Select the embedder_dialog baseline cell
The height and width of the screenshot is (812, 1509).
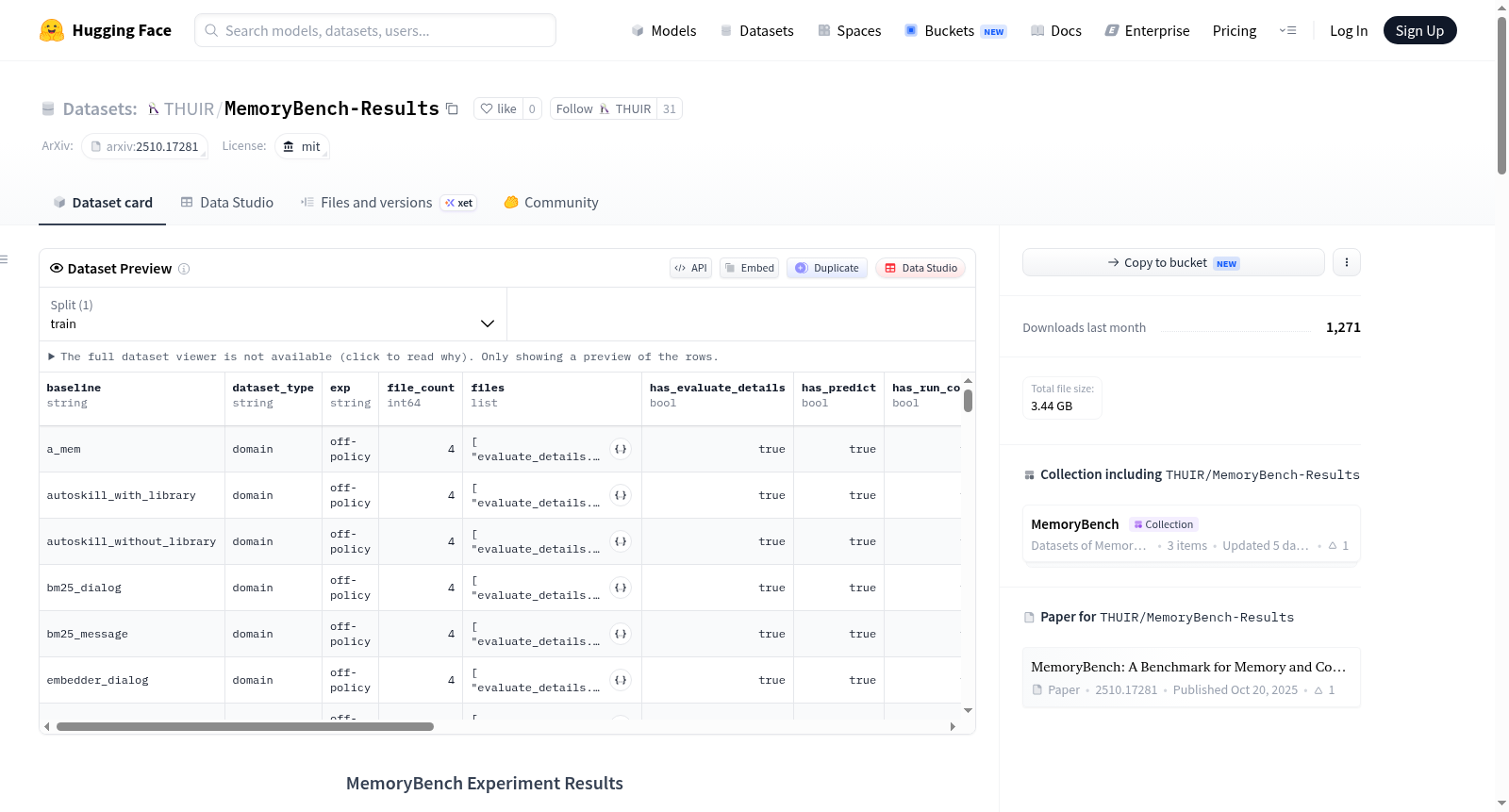pyautogui.click(x=132, y=680)
